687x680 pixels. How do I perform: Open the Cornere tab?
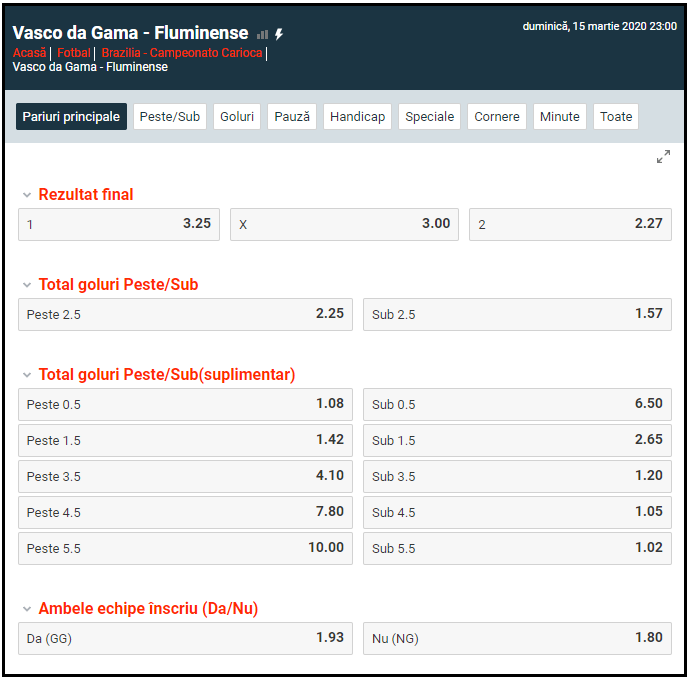tap(497, 117)
